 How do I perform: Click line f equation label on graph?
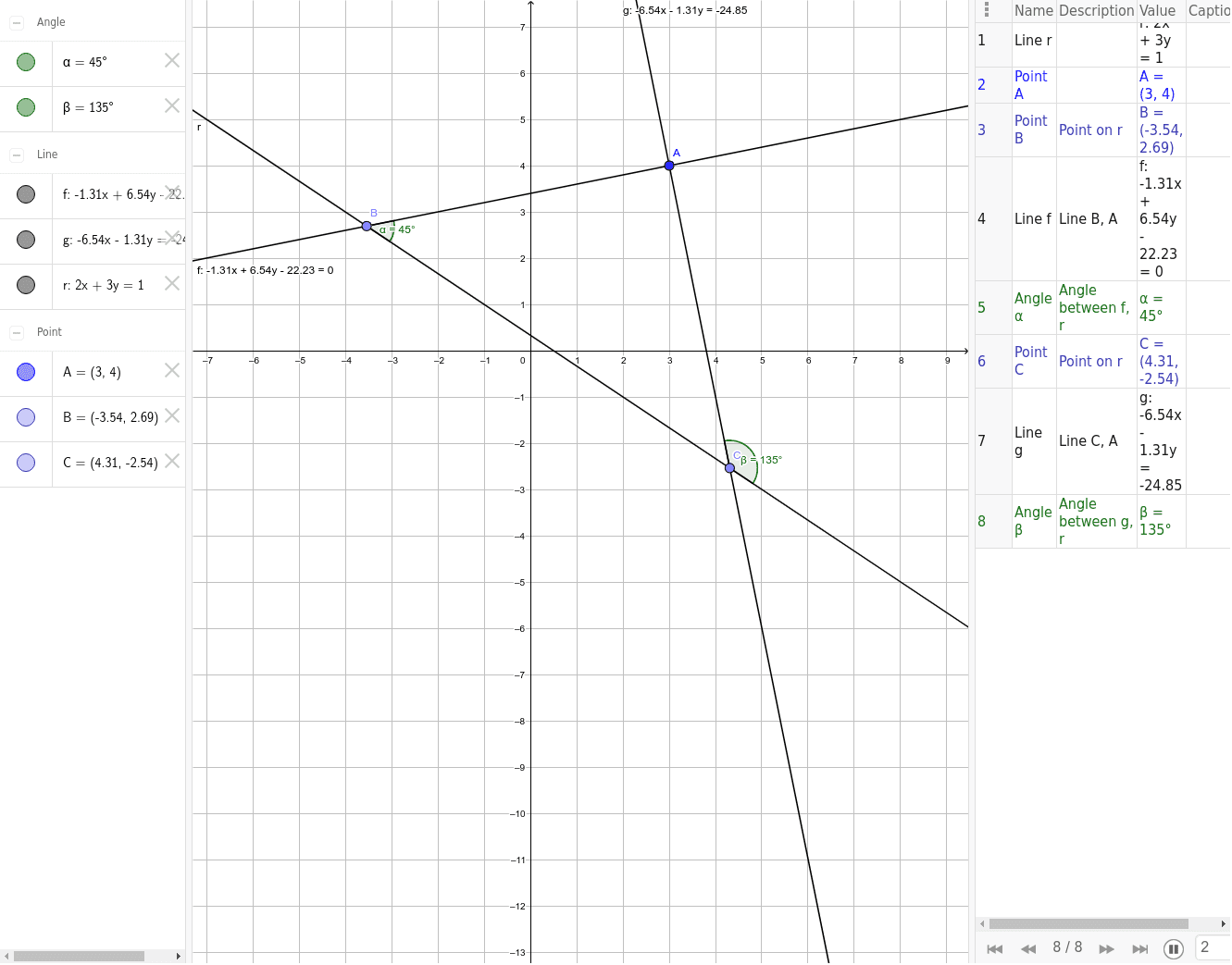point(265,270)
